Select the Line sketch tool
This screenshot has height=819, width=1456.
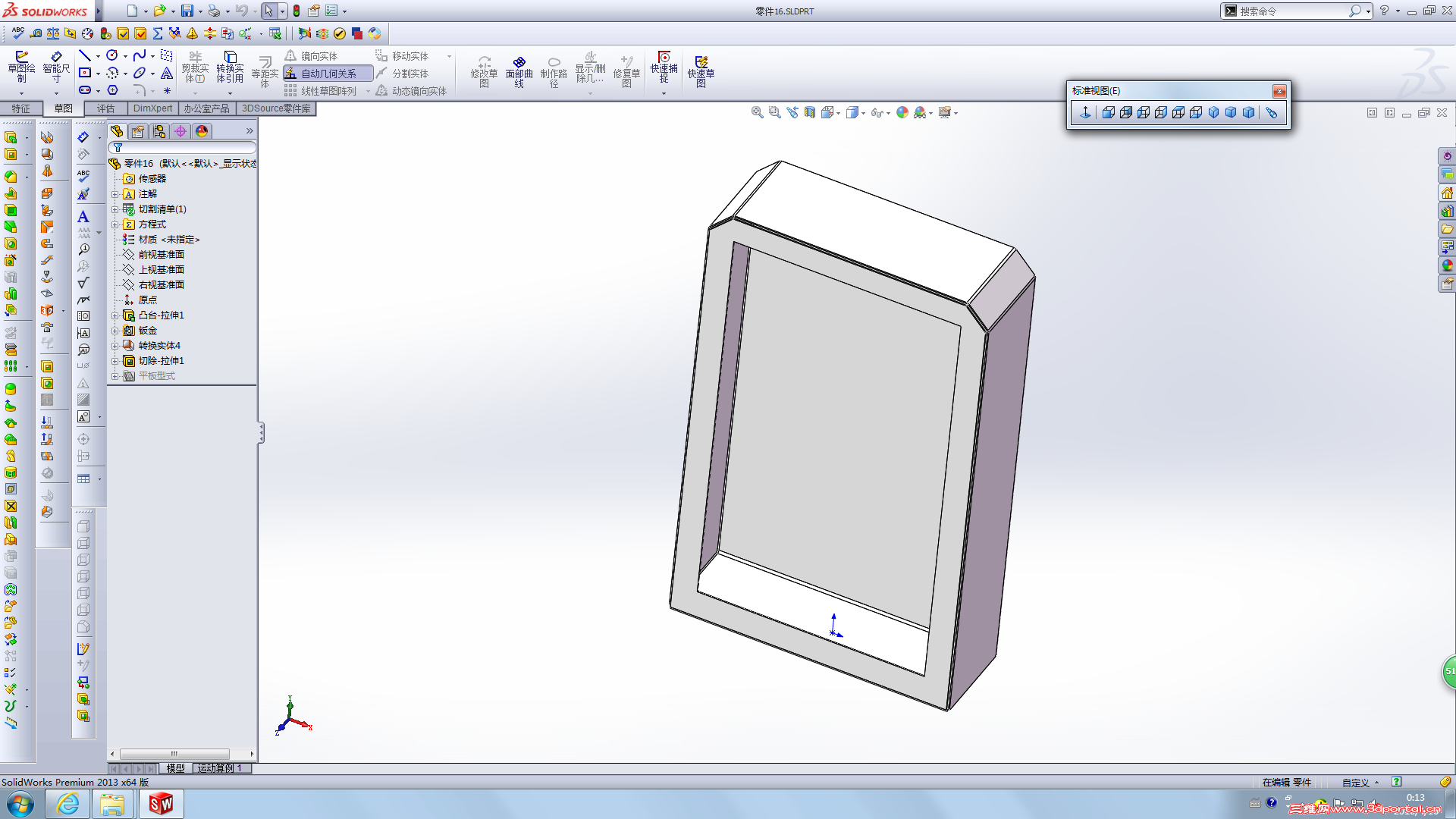tap(85, 56)
